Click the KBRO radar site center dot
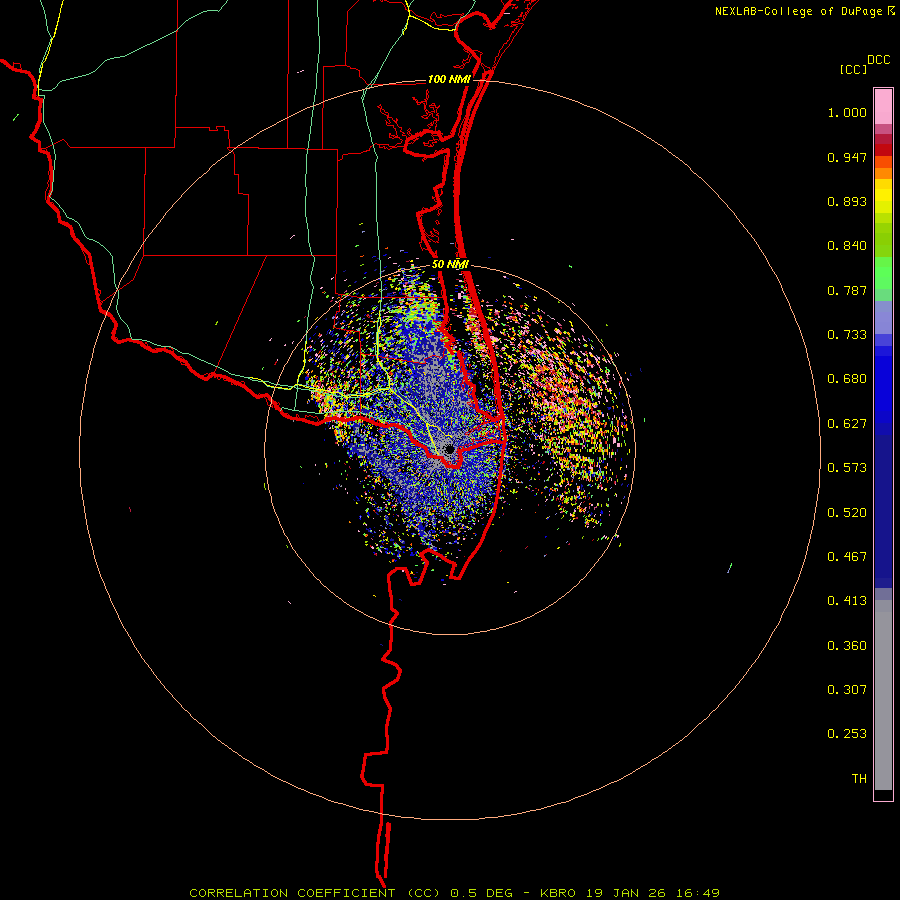Screen dimensions: 900x900 449,449
